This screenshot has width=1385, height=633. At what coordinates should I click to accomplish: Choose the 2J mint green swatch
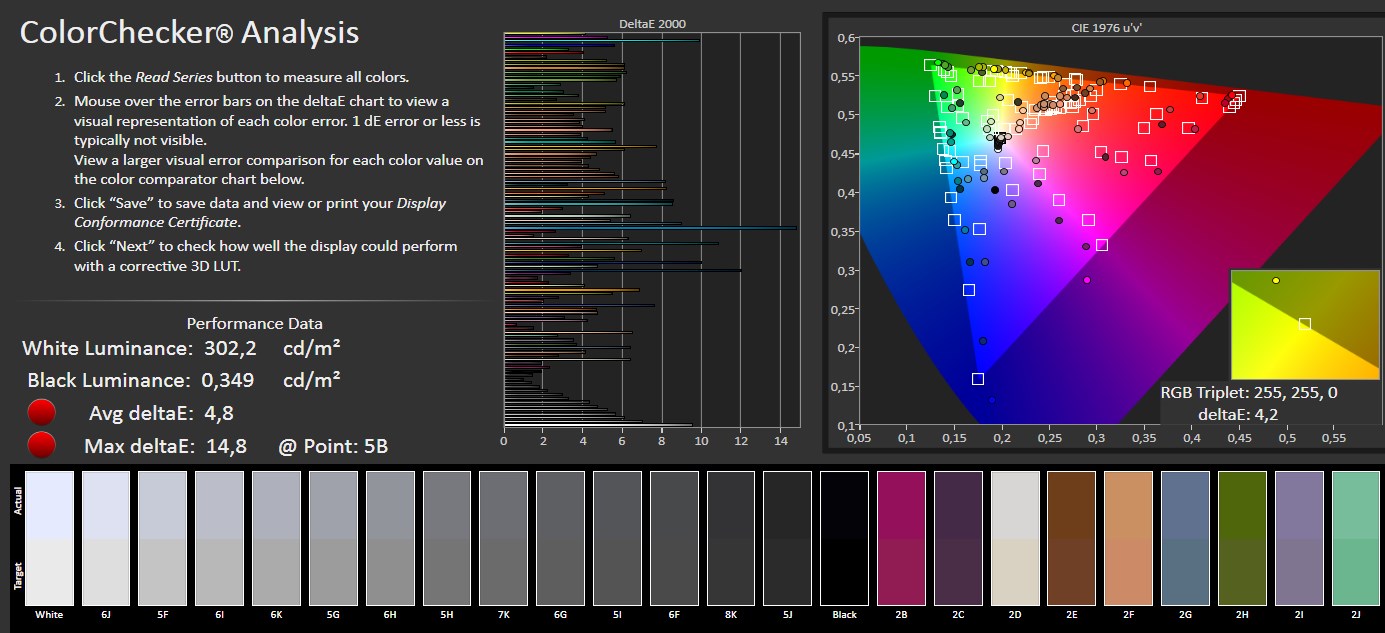click(1357, 538)
